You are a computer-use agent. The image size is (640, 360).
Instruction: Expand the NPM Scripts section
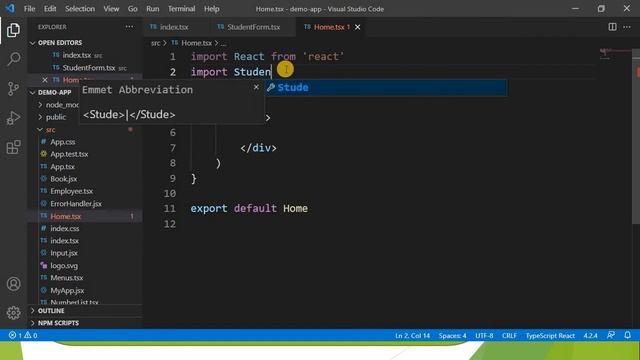85,323
